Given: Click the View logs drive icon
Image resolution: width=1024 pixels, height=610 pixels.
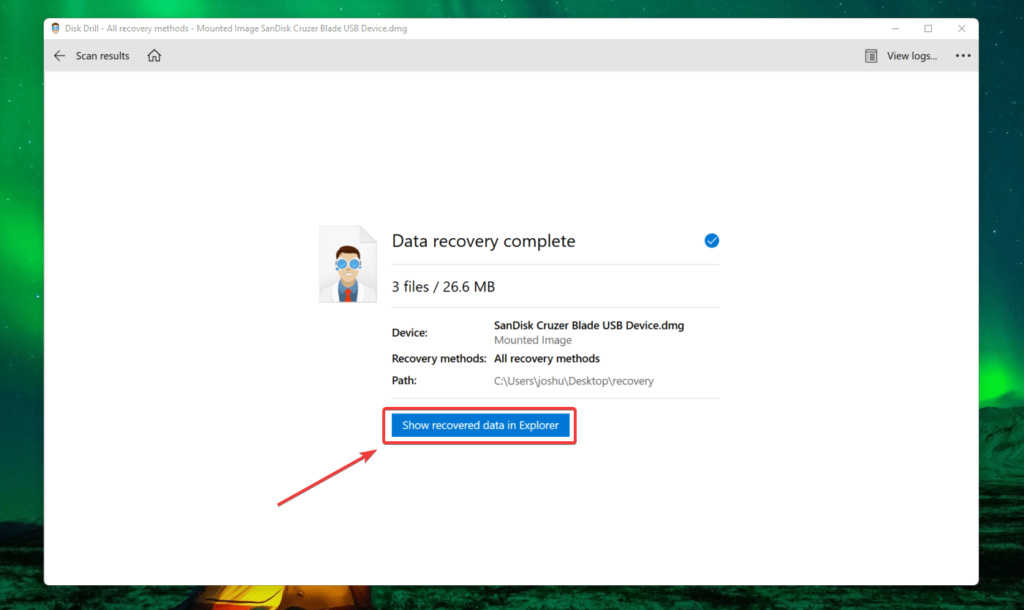Looking at the screenshot, I should point(870,55).
